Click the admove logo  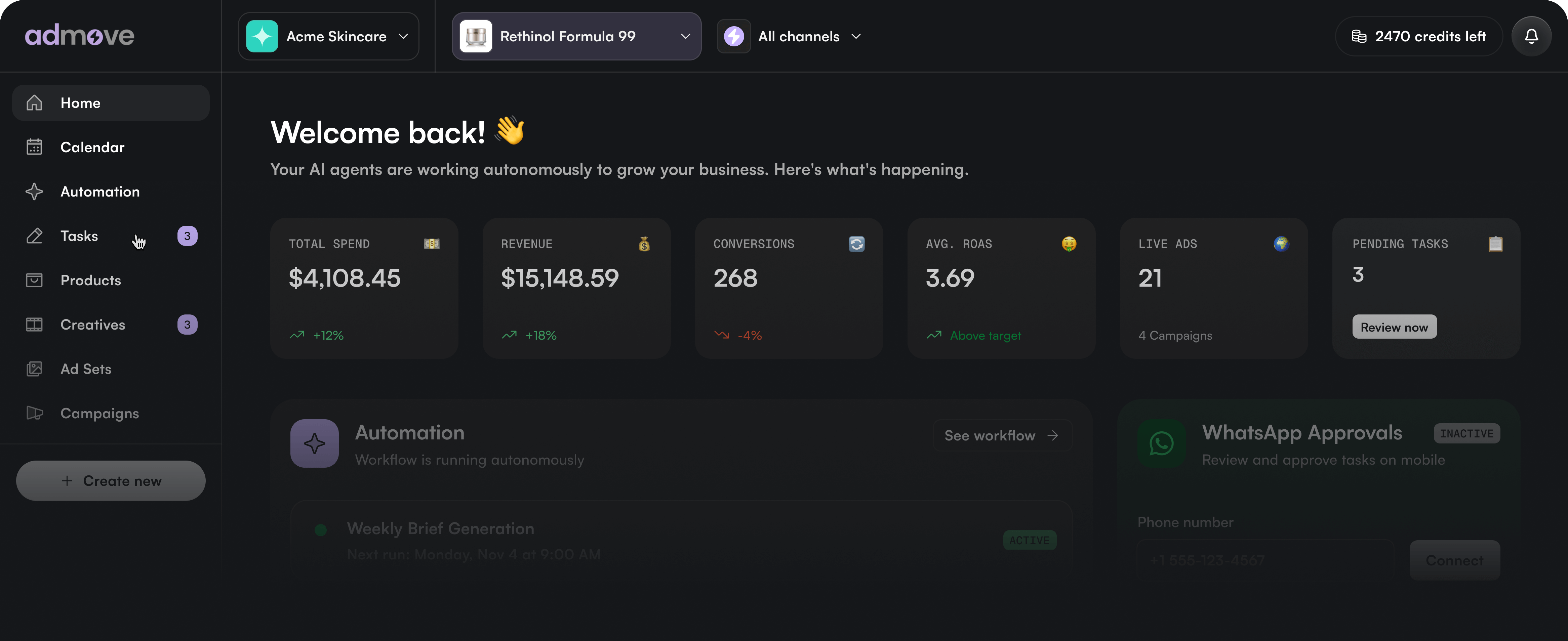(x=80, y=34)
